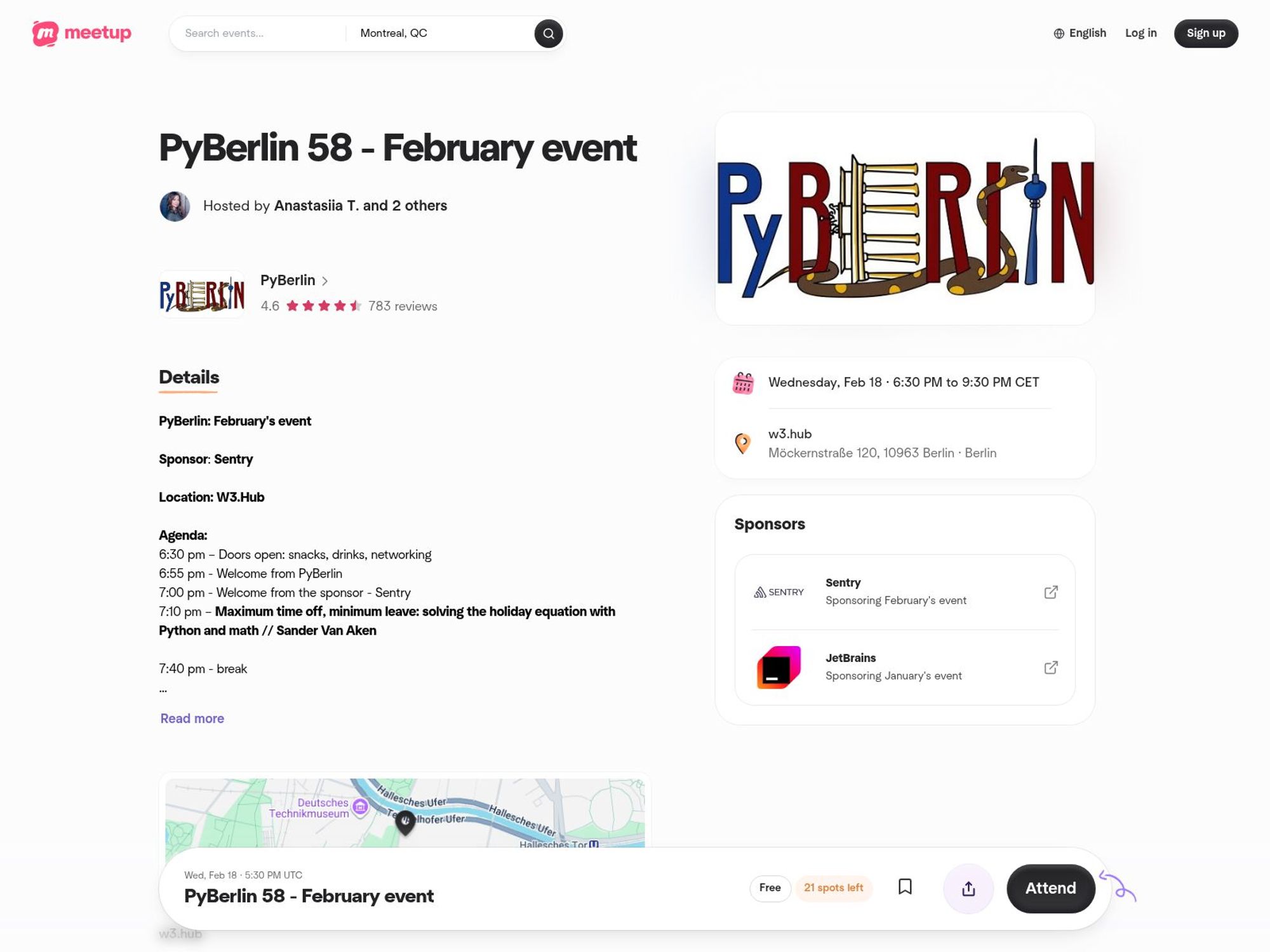Screen dimensions: 1270x952
Task: Click the 21 spots left badge
Action: 834,888
